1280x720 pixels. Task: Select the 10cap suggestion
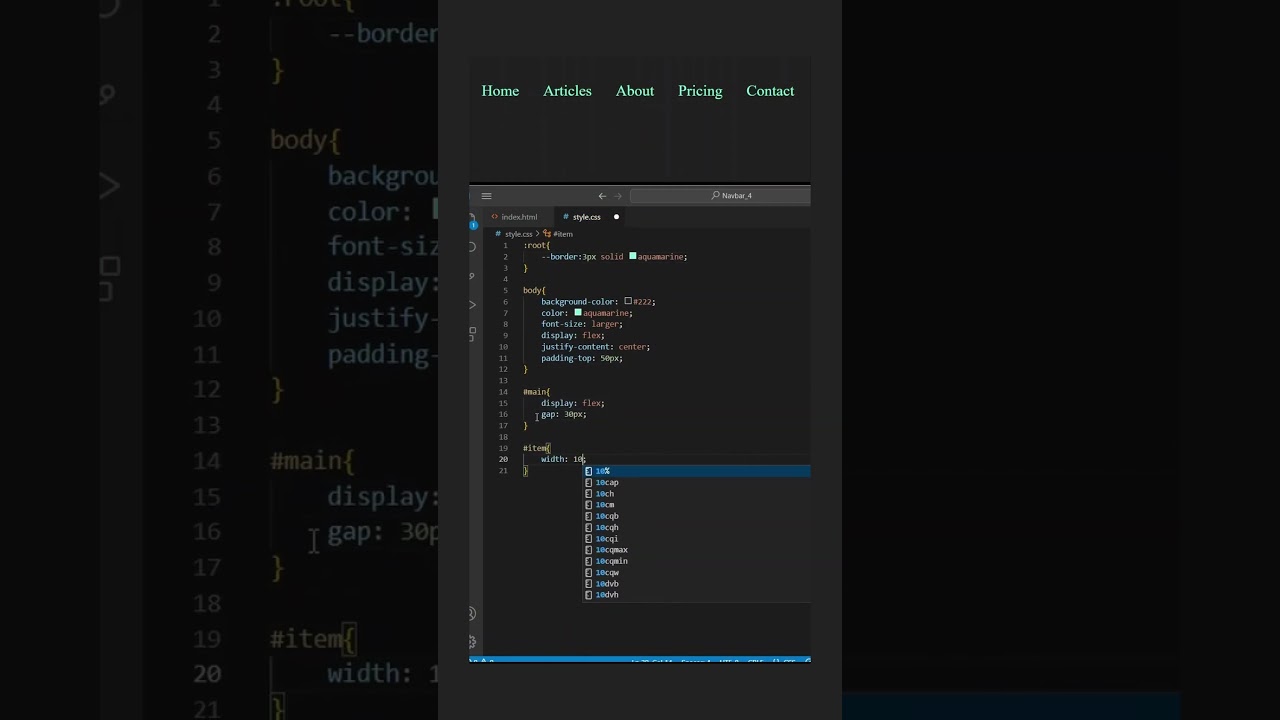(697, 482)
